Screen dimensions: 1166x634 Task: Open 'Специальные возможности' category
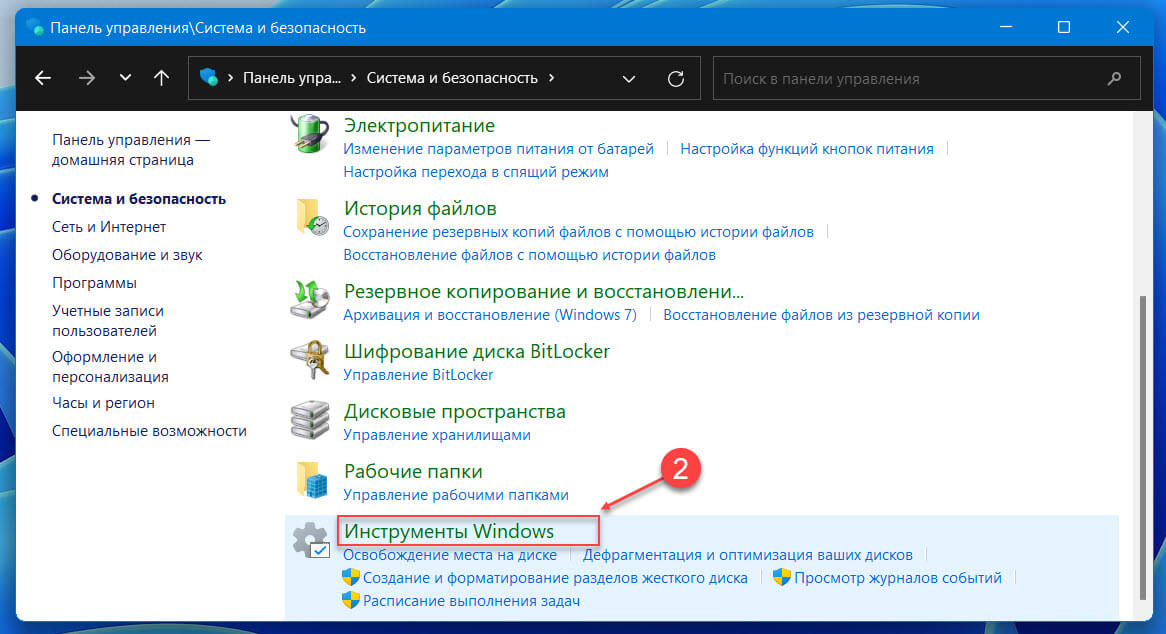click(149, 431)
